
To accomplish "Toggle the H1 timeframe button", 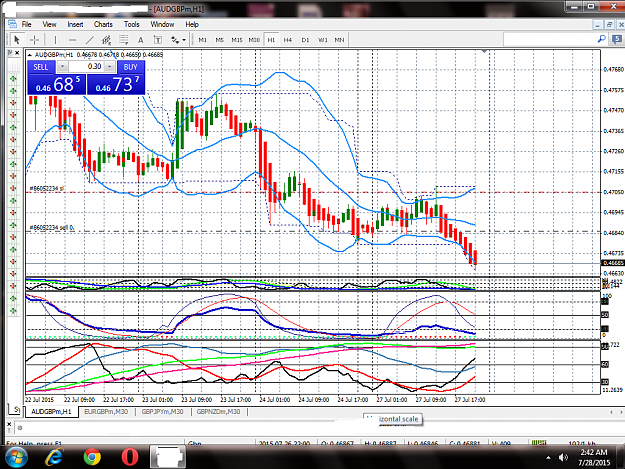I will 271,40.
